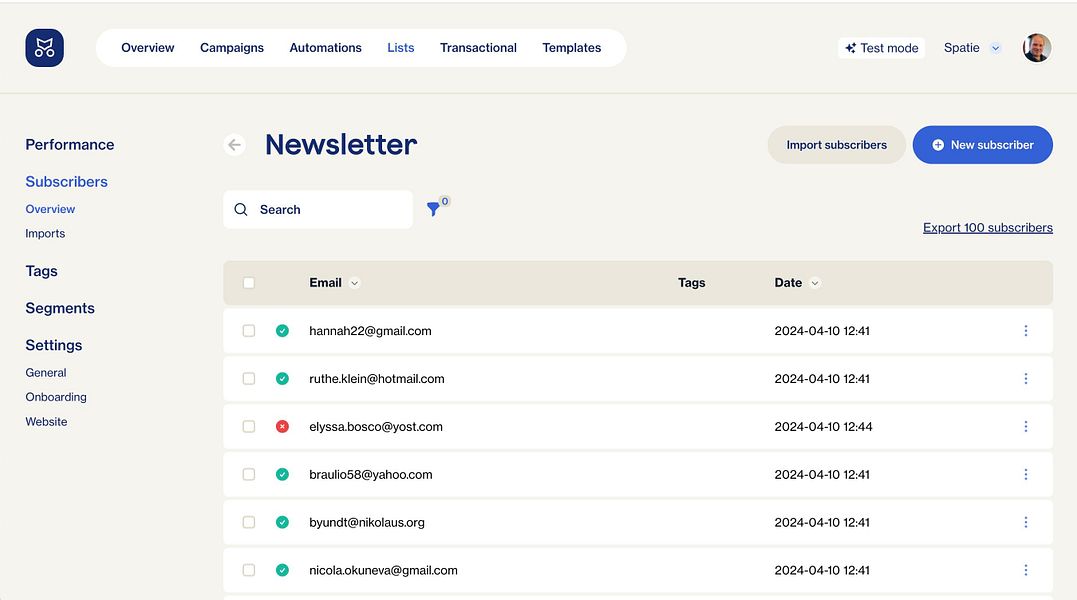The width and height of the screenshot is (1077, 600).
Task: Click the Mailcoach logo icon
Action: click(x=44, y=47)
